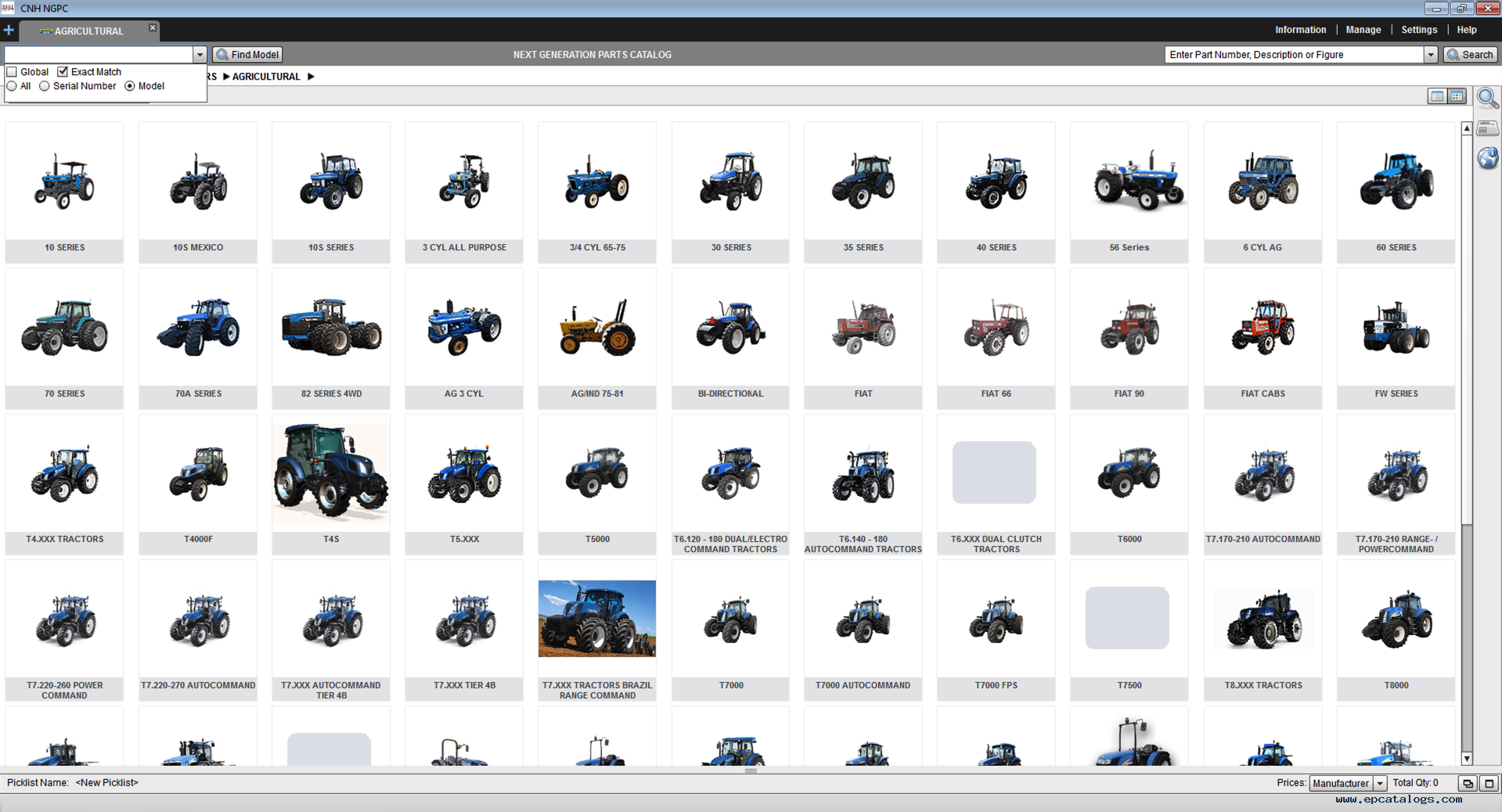The width and height of the screenshot is (1502, 812).
Task: Expand the part number search dropdown arrow
Action: 1430,55
